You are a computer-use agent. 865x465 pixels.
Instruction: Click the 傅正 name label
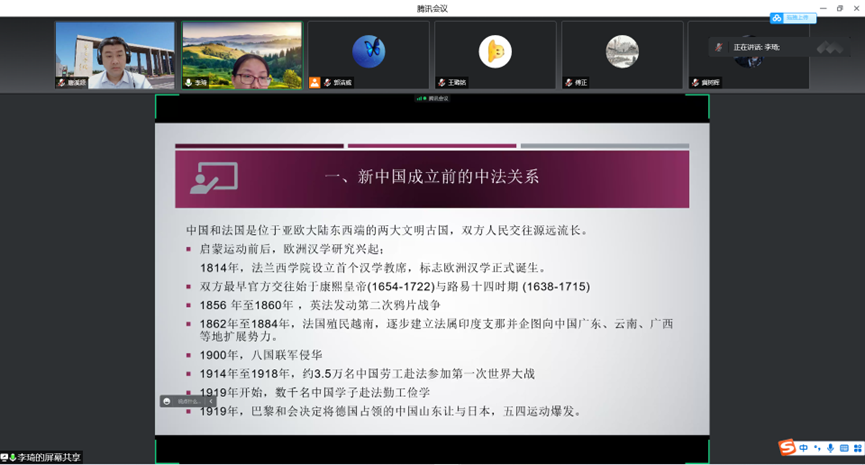(x=581, y=83)
